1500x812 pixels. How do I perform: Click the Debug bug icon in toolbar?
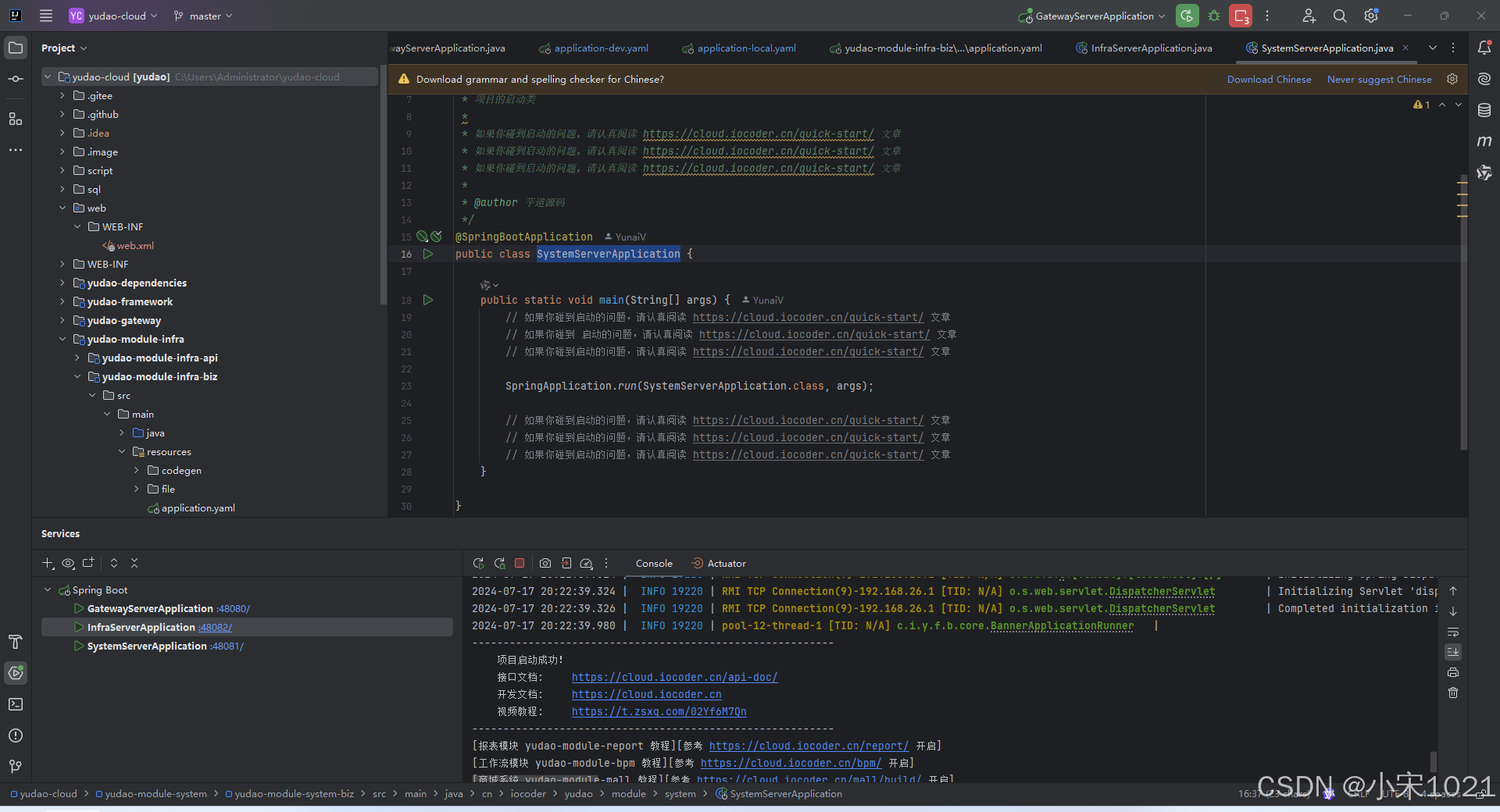[x=1214, y=16]
